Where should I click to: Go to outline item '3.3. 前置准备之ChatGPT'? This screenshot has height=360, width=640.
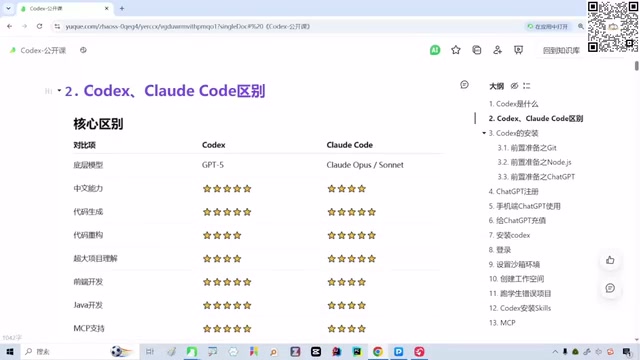point(536,177)
